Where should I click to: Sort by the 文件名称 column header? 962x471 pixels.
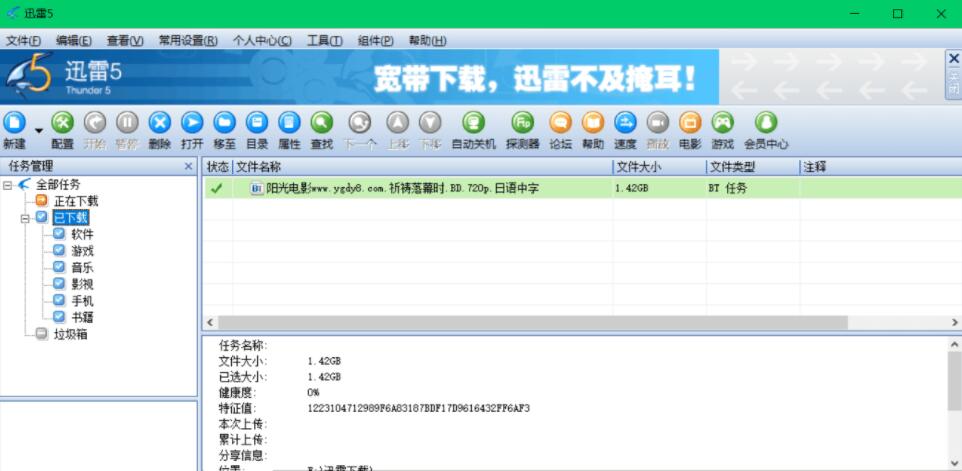point(422,167)
